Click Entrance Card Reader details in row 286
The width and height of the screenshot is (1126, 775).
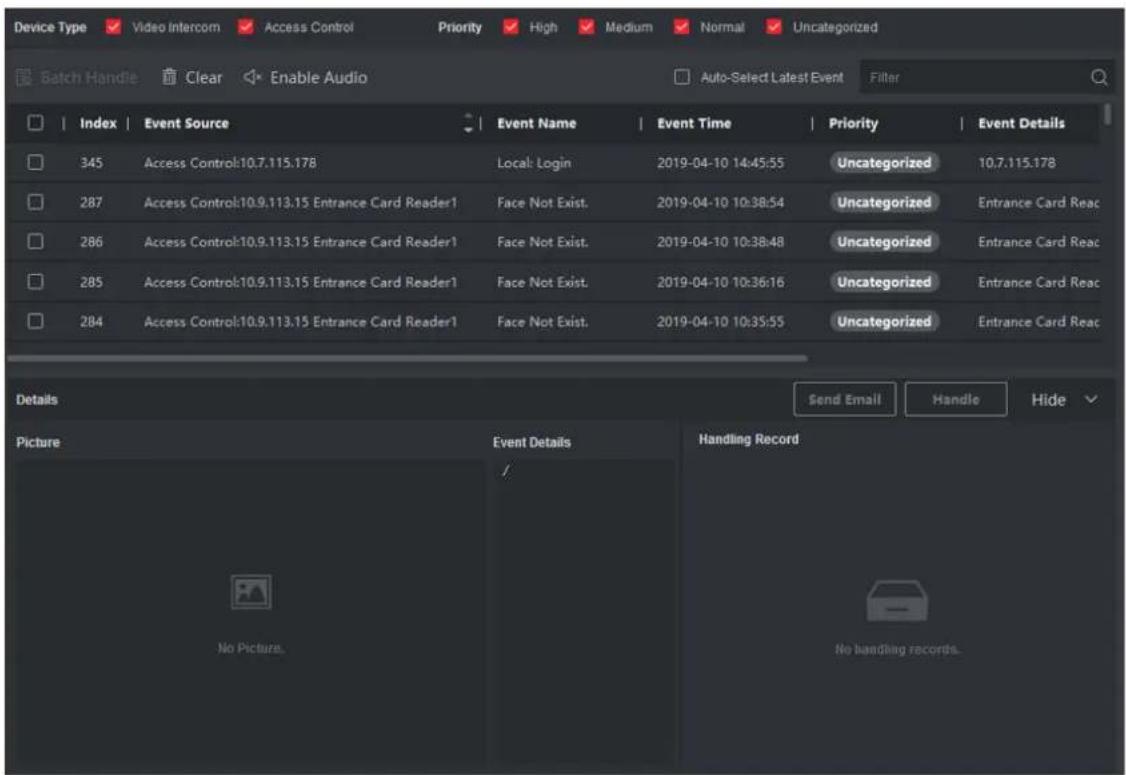(1038, 242)
